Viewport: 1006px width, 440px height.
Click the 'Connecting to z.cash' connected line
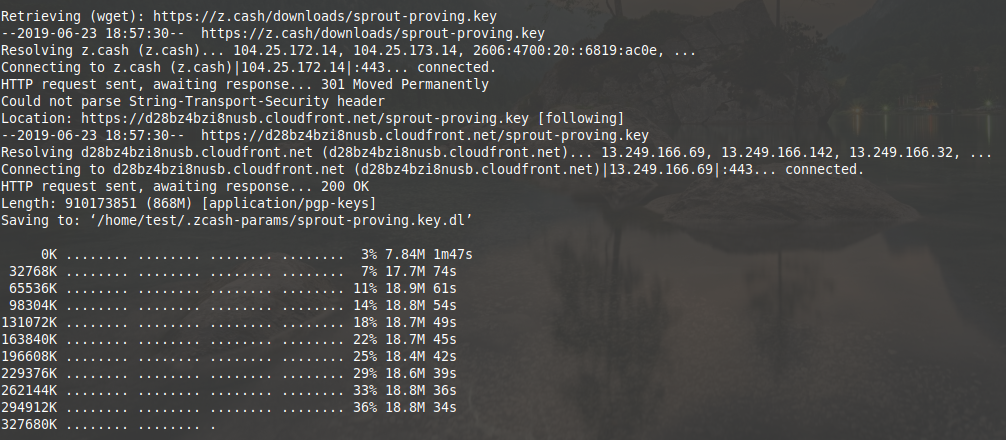[x=248, y=67]
